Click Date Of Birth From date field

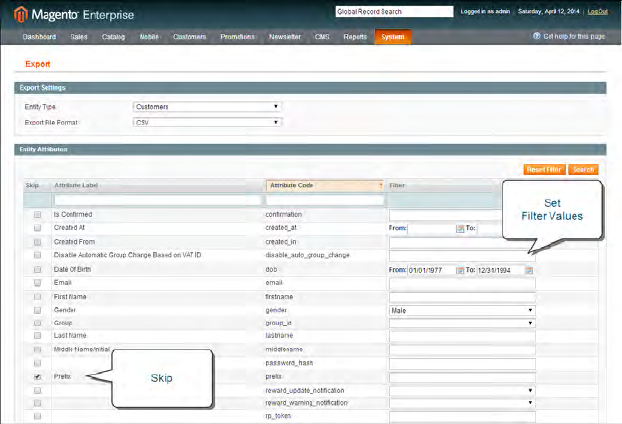(432, 270)
